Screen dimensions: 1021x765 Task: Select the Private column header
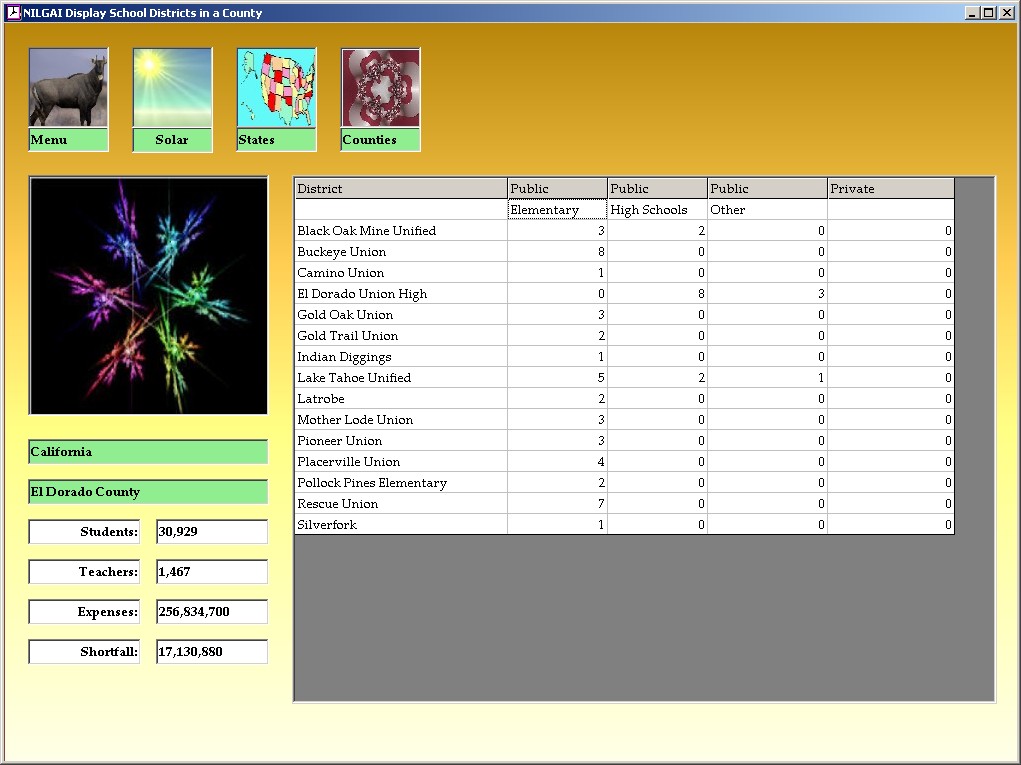890,189
